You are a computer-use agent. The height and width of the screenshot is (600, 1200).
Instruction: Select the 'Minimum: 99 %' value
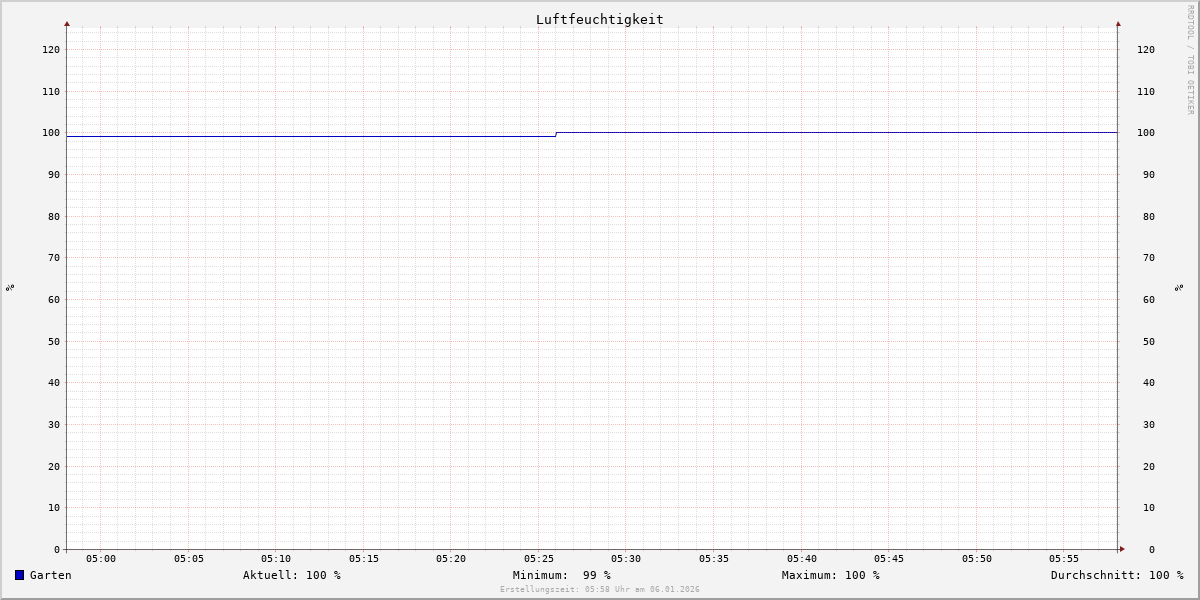tap(562, 575)
